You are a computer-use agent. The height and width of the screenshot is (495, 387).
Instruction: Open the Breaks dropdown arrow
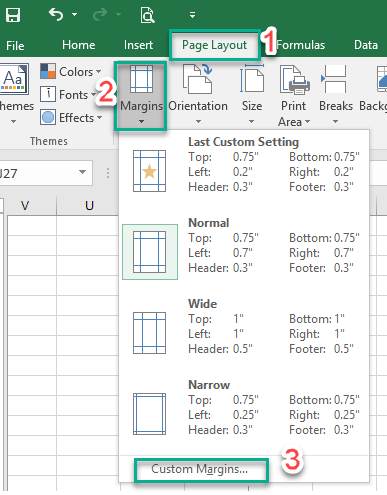tap(335, 122)
